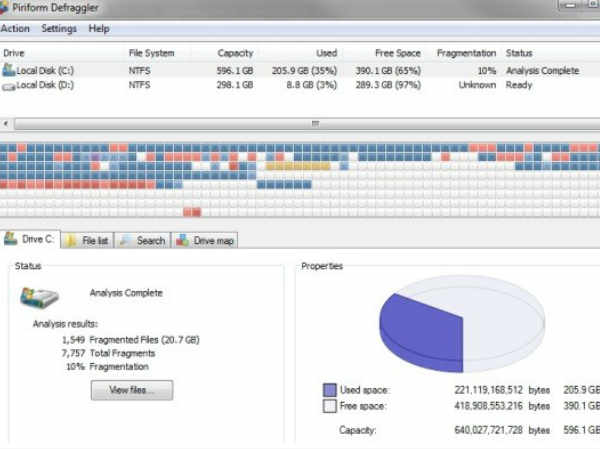Click the Piriform Defraggler title bar icon

(x=4, y=8)
